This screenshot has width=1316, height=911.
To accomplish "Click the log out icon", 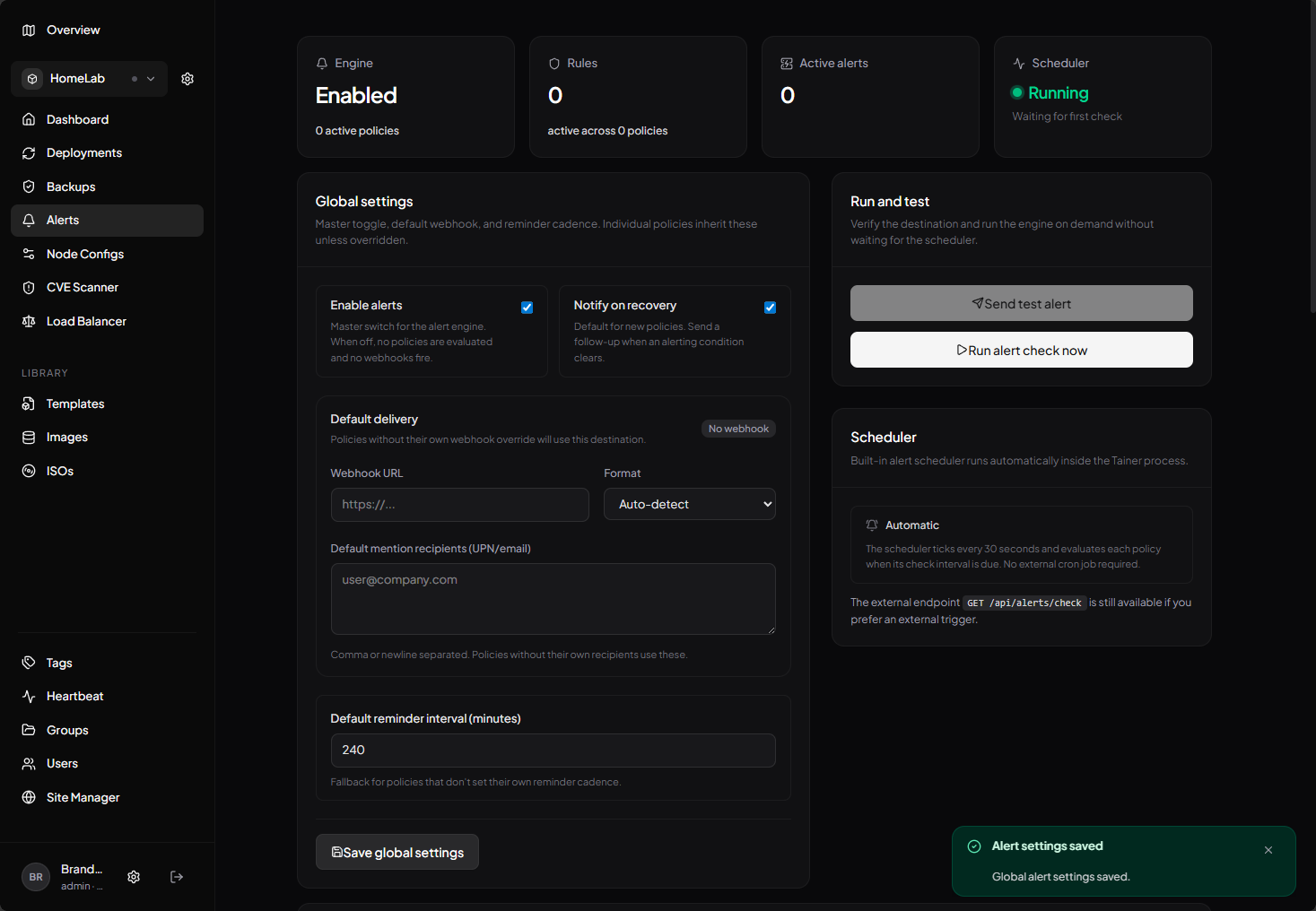I will [177, 877].
